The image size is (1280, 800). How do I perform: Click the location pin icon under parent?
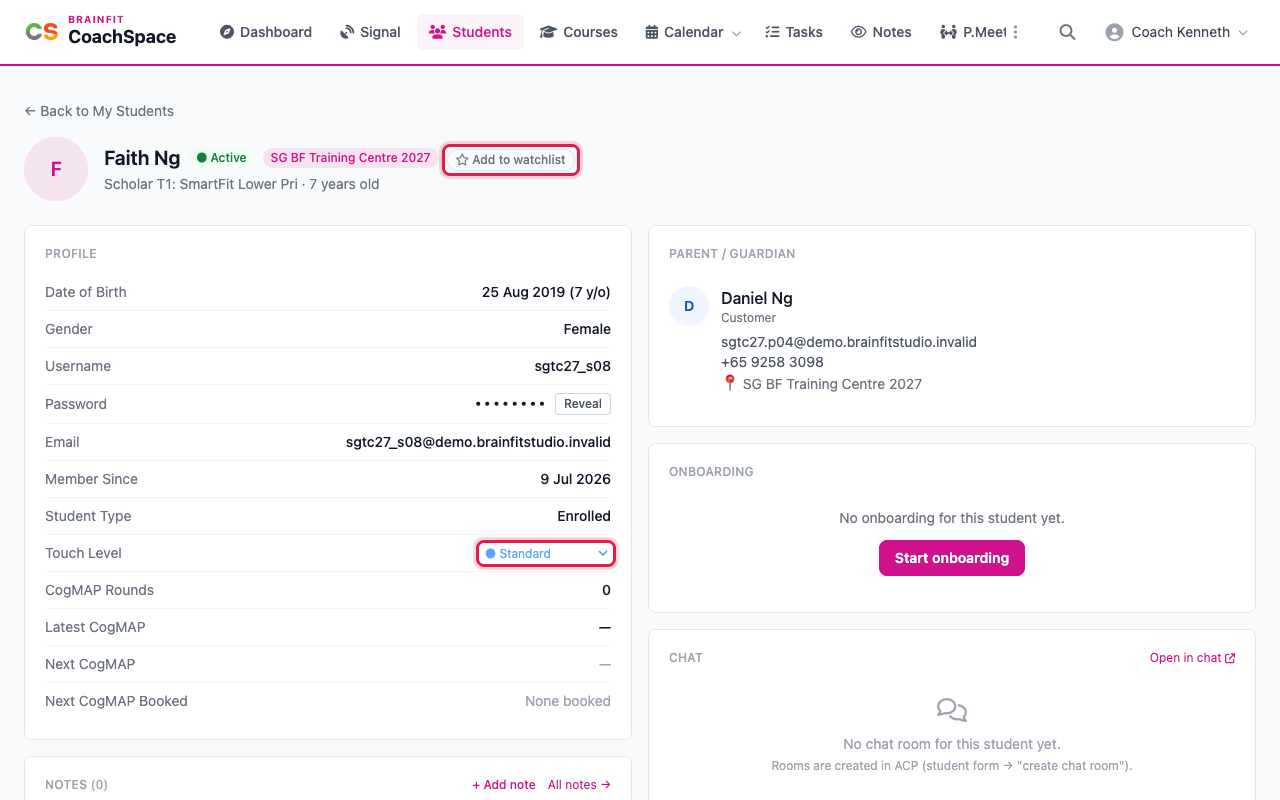click(729, 383)
